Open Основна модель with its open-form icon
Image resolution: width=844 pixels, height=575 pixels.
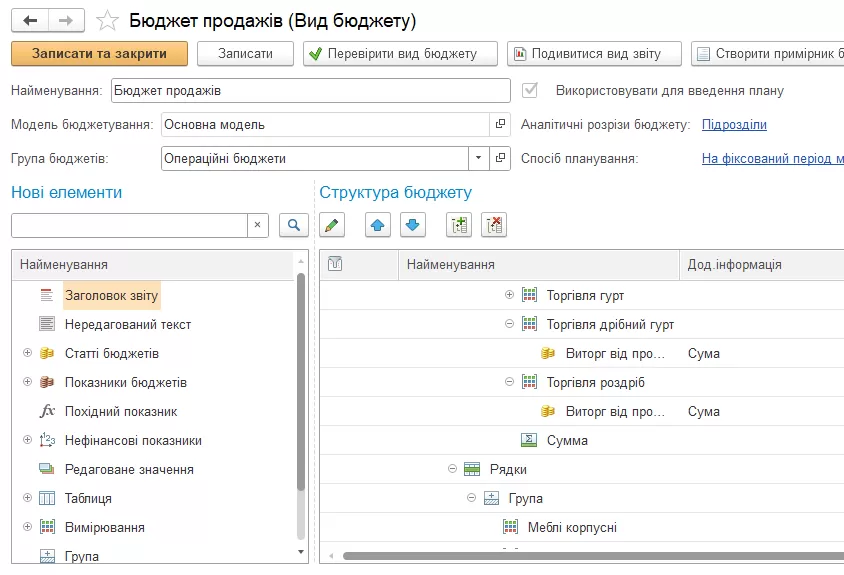pos(500,124)
